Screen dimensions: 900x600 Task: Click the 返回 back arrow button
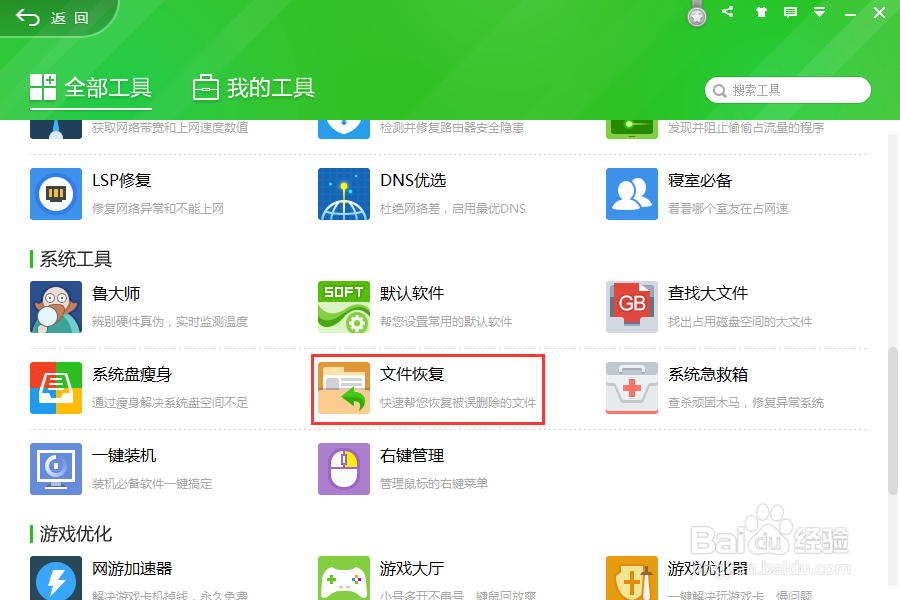pos(52,18)
